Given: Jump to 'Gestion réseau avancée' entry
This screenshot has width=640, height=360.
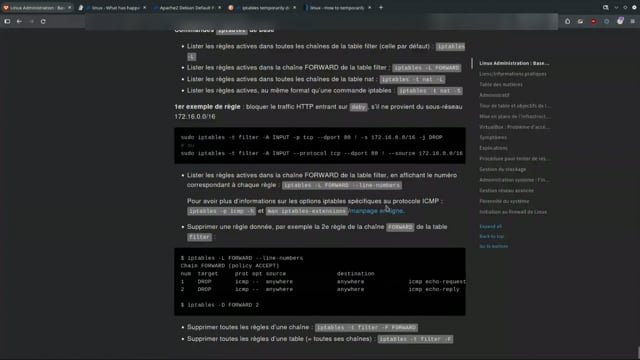Looking at the screenshot, I should coord(506,191).
